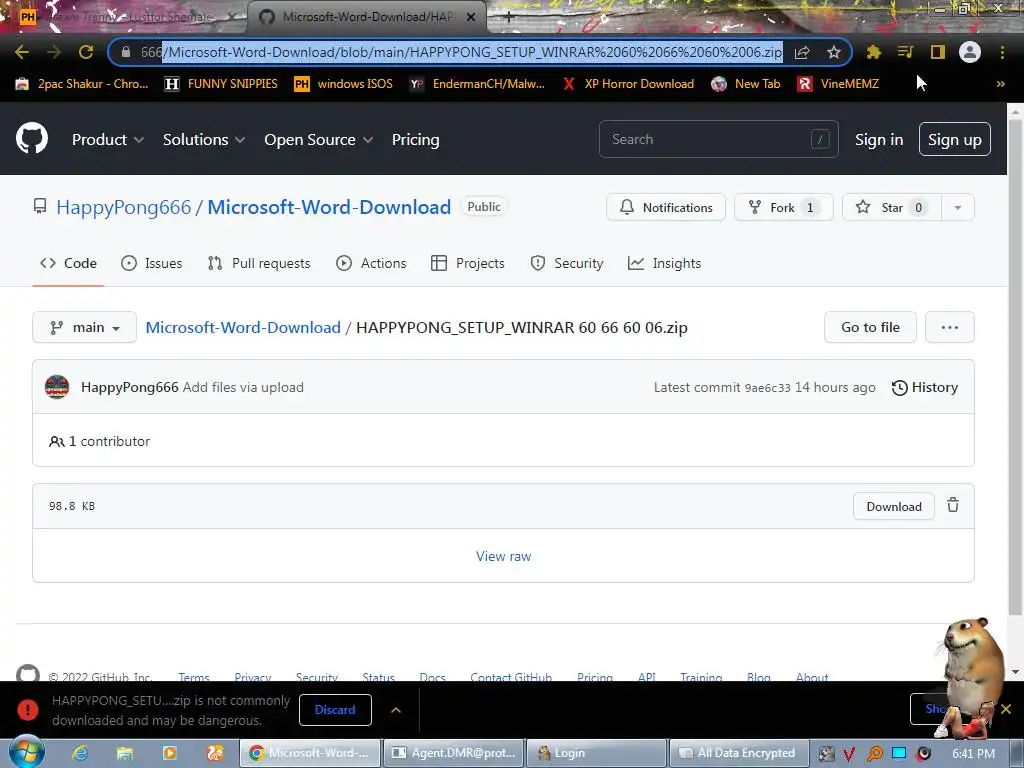Image resolution: width=1024 pixels, height=768 pixels.
Task: Show more bookmarks with double chevron
Action: (x=1000, y=84)
